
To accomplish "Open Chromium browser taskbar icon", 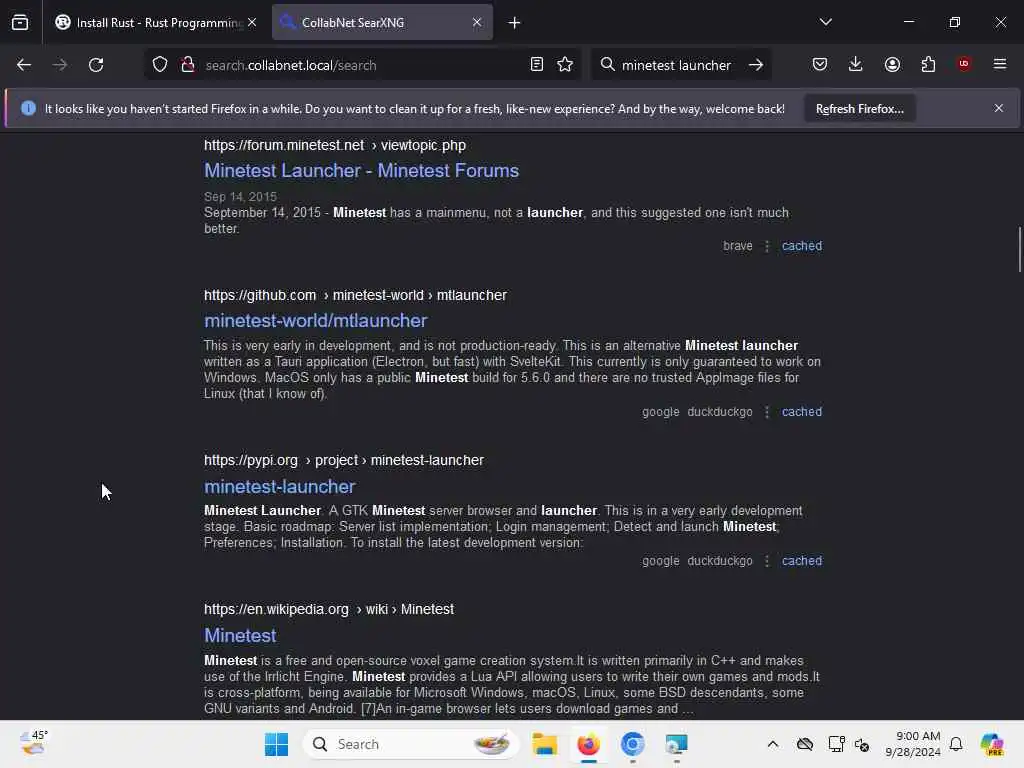I will [632, 744].
